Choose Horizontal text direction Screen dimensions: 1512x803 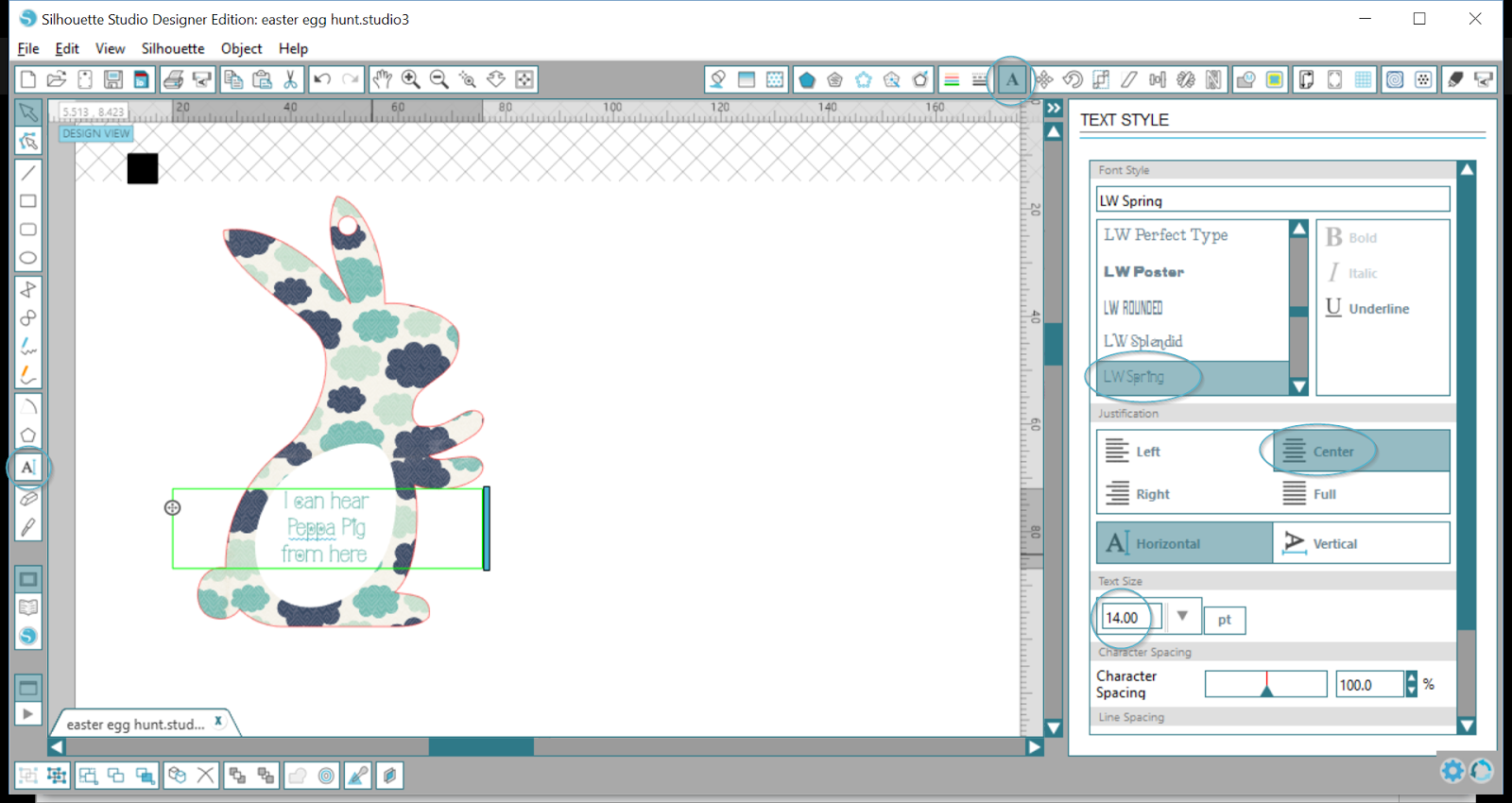1185,543
